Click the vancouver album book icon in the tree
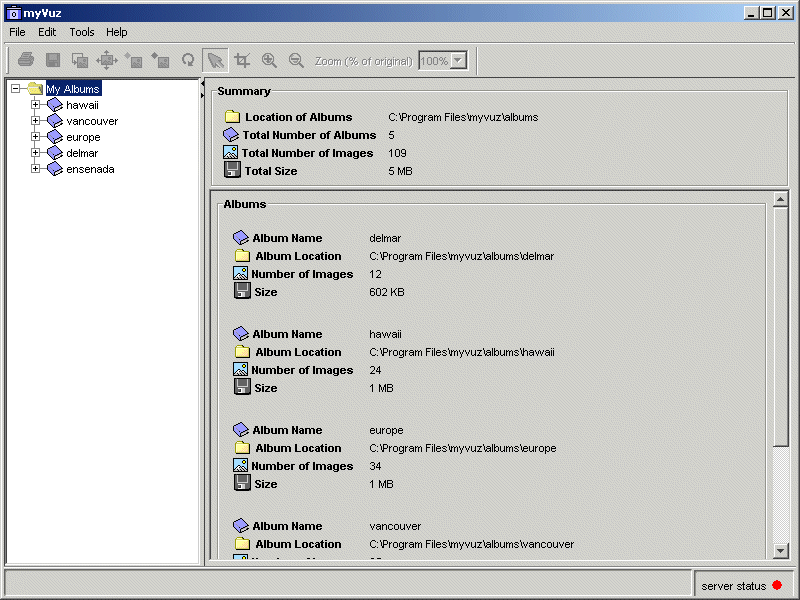This screenshot has height=600, width=800. (x=55, y=121)
